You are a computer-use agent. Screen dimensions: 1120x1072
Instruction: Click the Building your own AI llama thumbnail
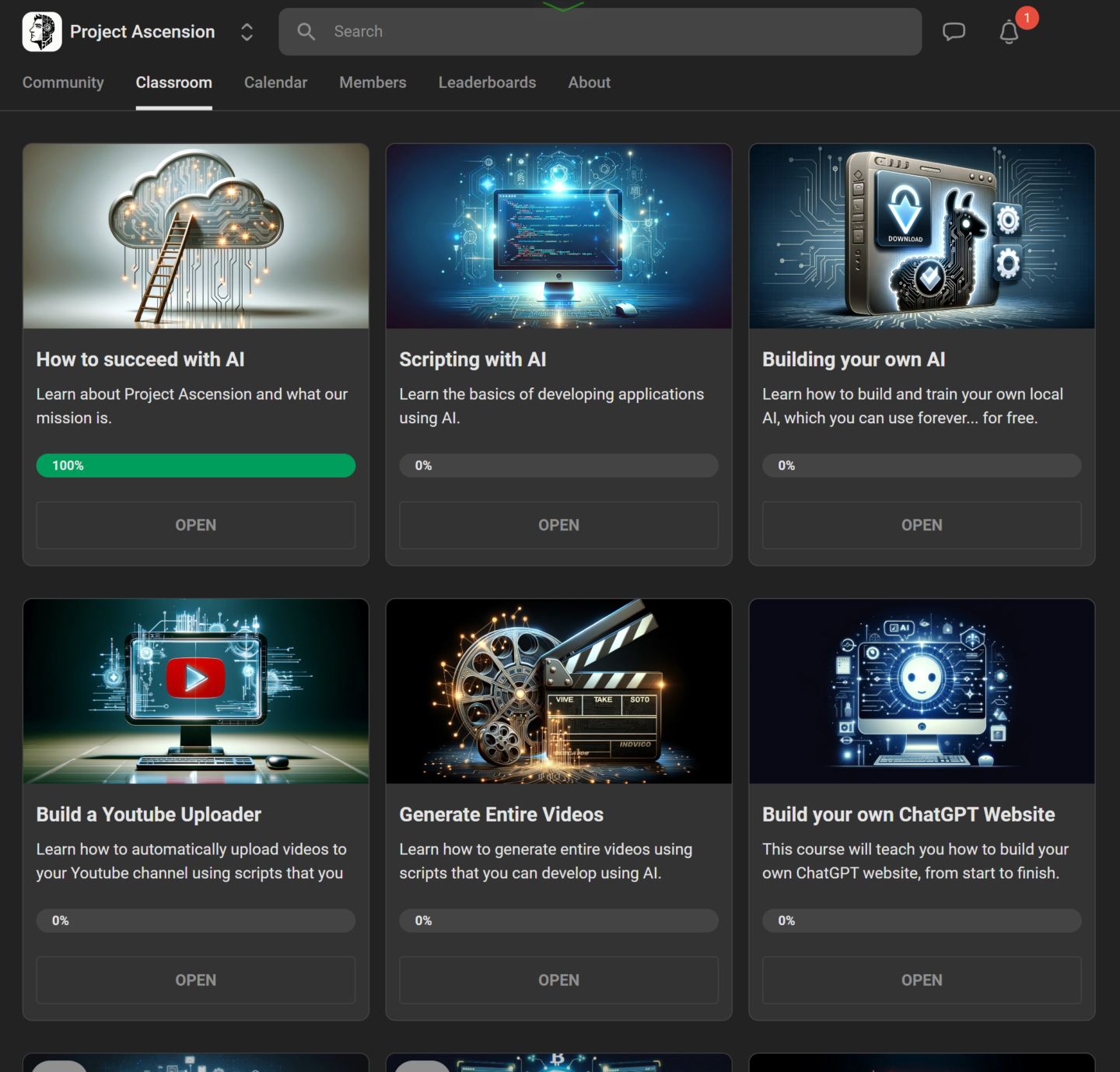coord(922,236)
